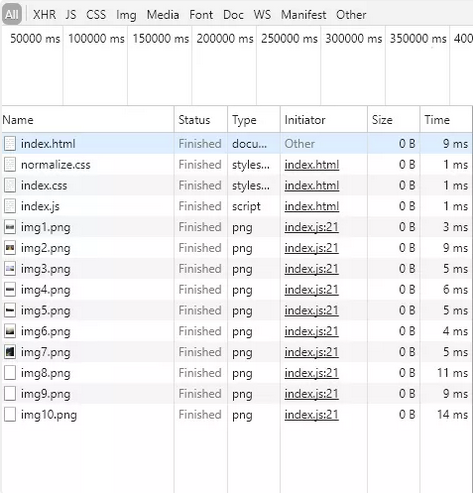Screen dimensions: 473x493
Task: Open index.js:21 initiator link for img10.png
Action: (311, 415)
